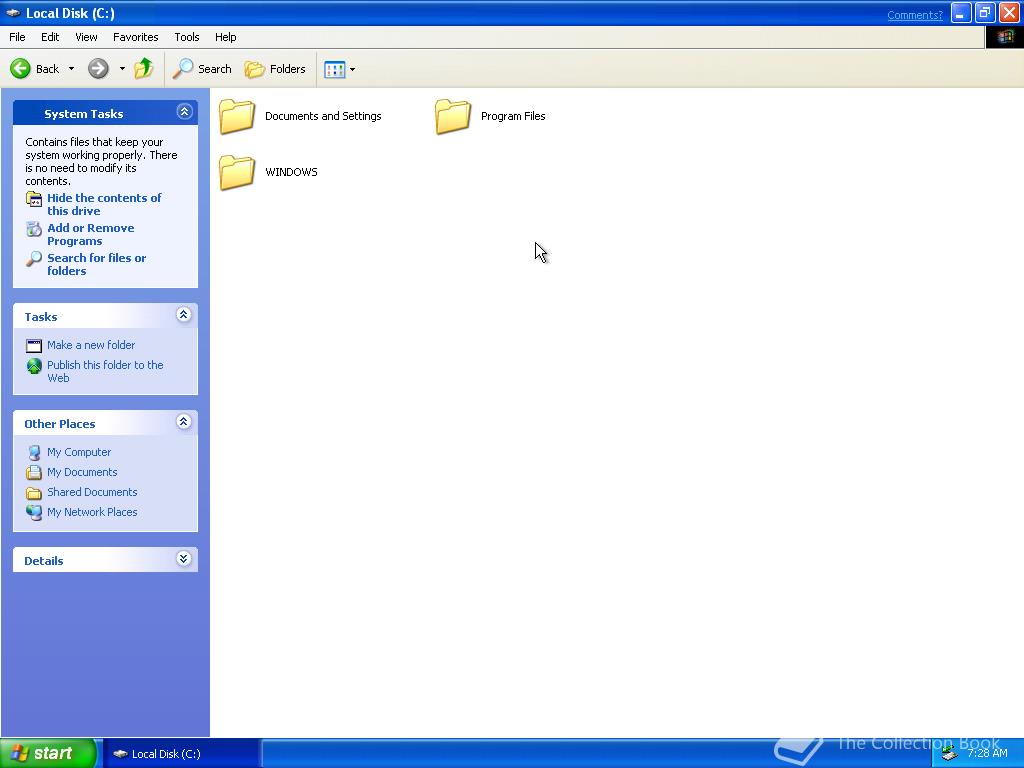
Task: Click the Program Files label
Action: pos(513,116)
